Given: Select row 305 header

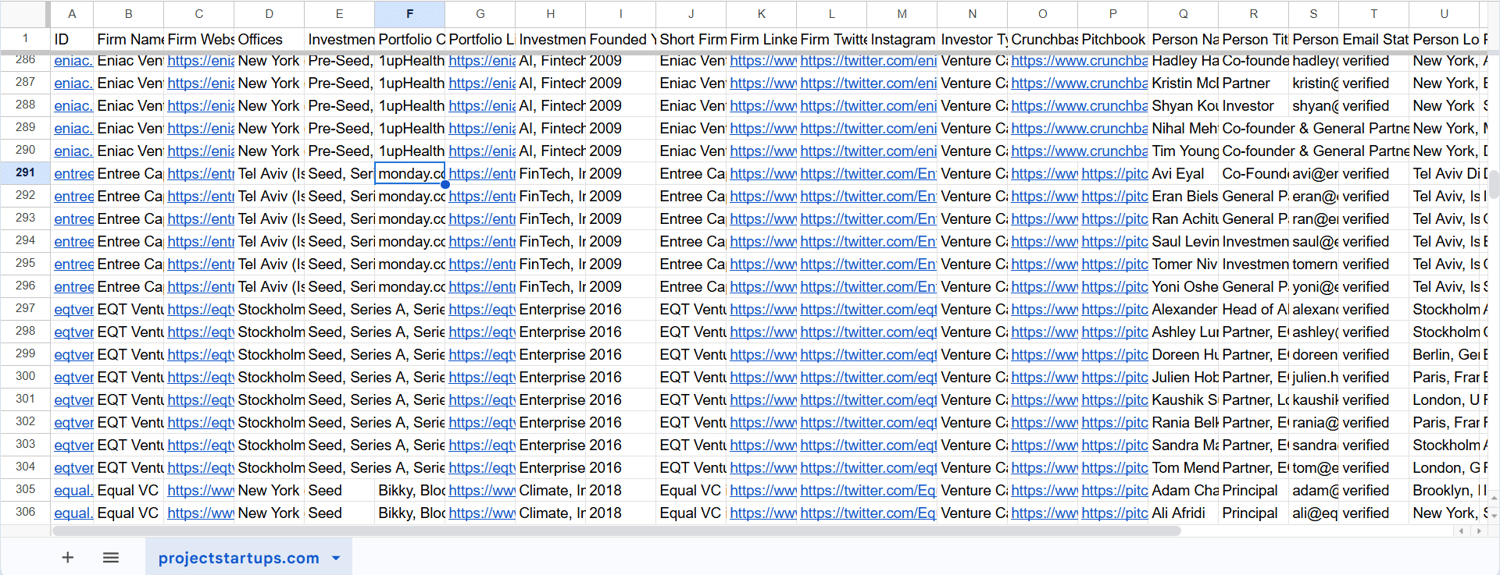Looking at the screenshot, I should point(25,490).
